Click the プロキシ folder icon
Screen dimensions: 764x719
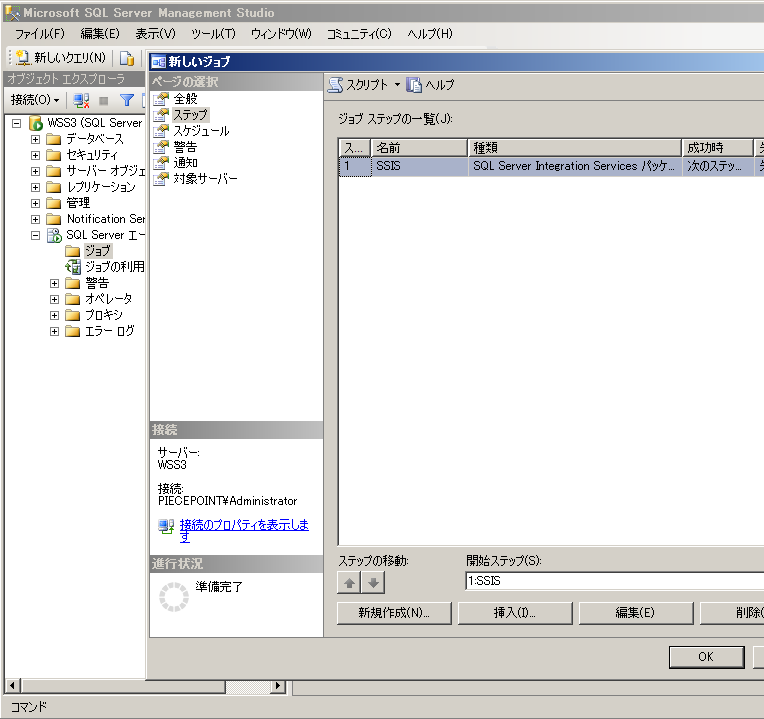pyautogui.click(x=73, y=315)
